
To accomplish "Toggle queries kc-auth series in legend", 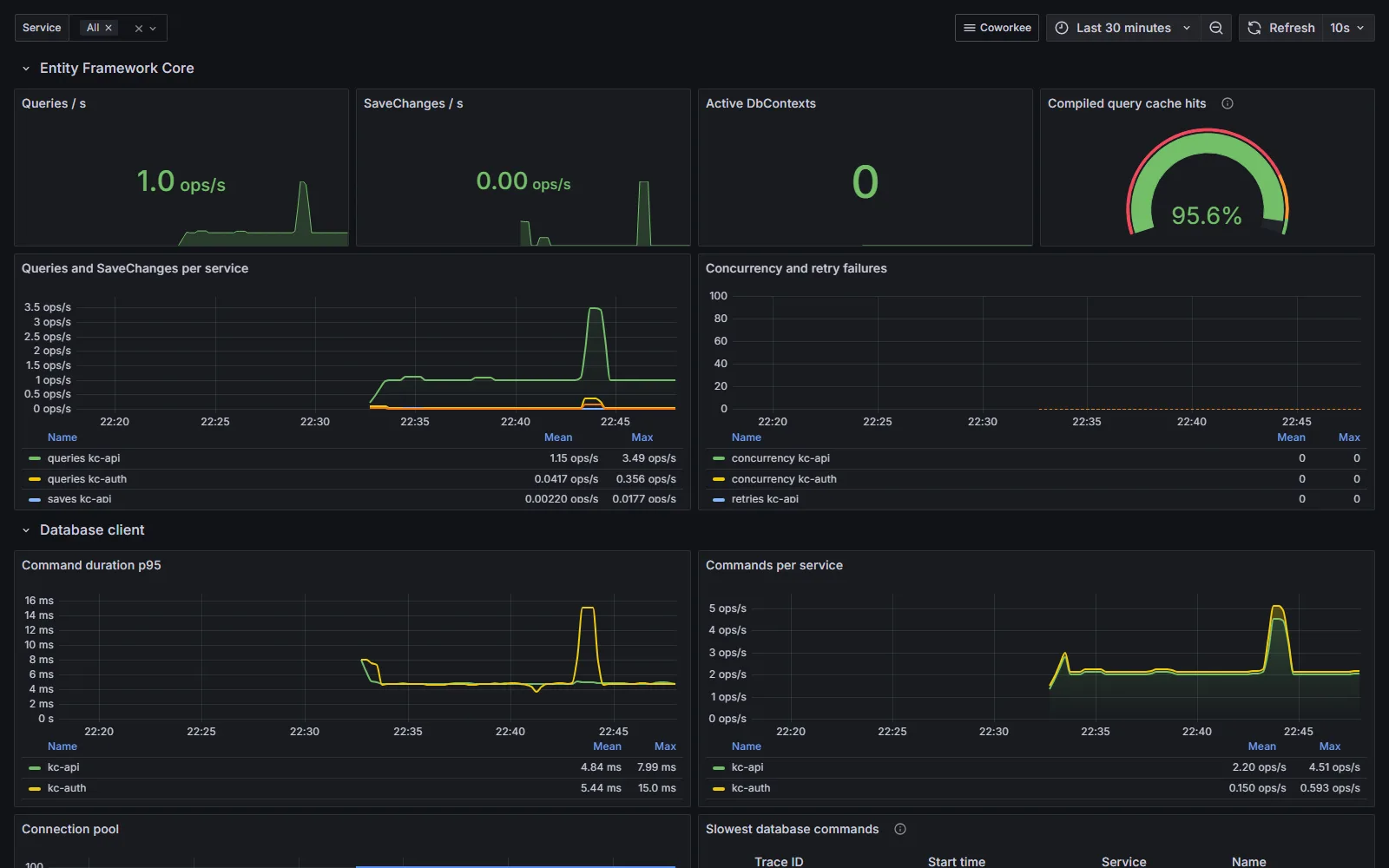I will (87, 479).
